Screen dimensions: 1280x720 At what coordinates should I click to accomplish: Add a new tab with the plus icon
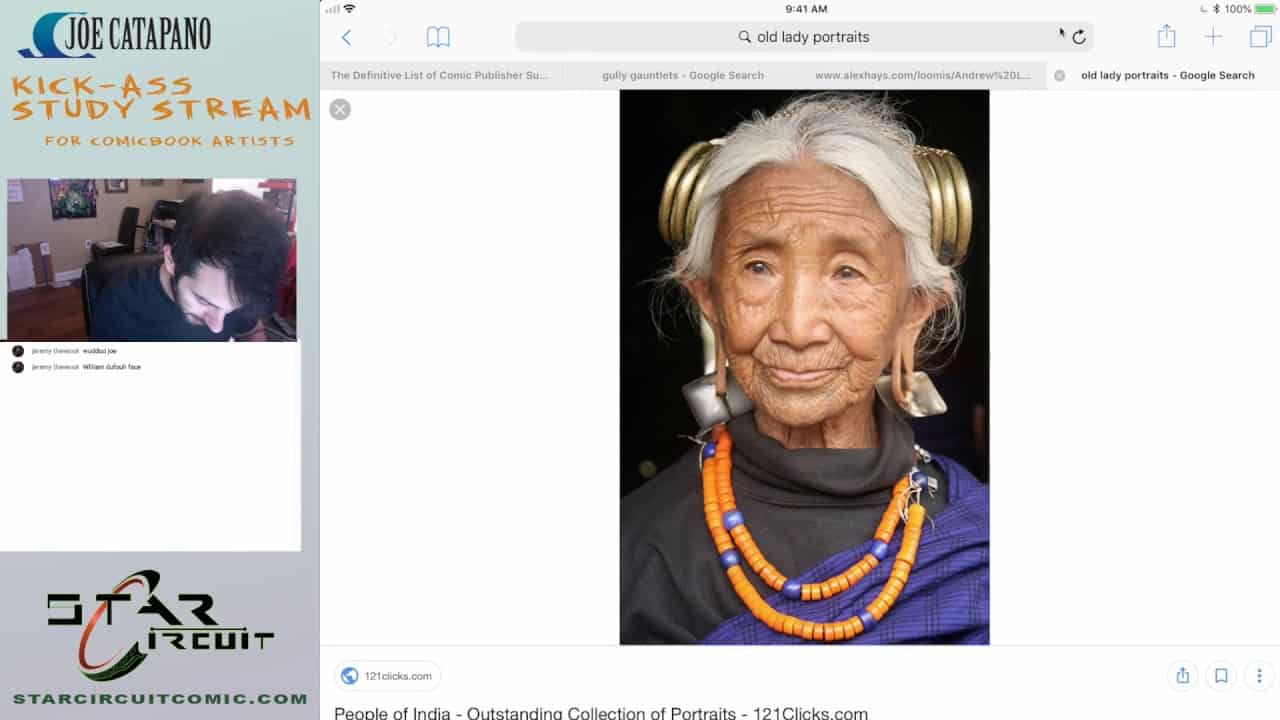pos(1213,37)
